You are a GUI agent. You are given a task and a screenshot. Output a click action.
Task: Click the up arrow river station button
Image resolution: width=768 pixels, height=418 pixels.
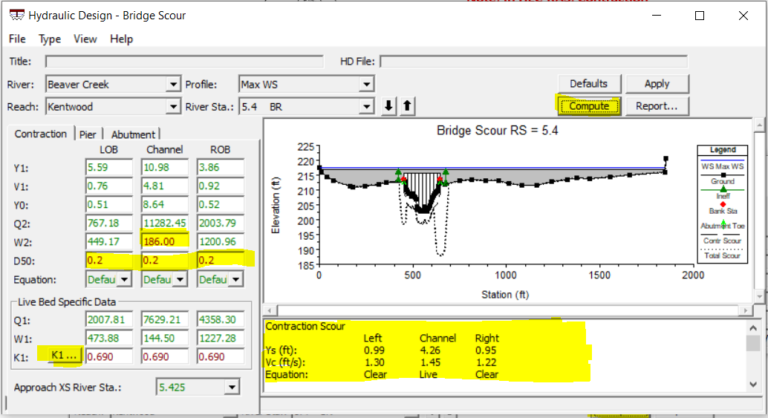407,106
